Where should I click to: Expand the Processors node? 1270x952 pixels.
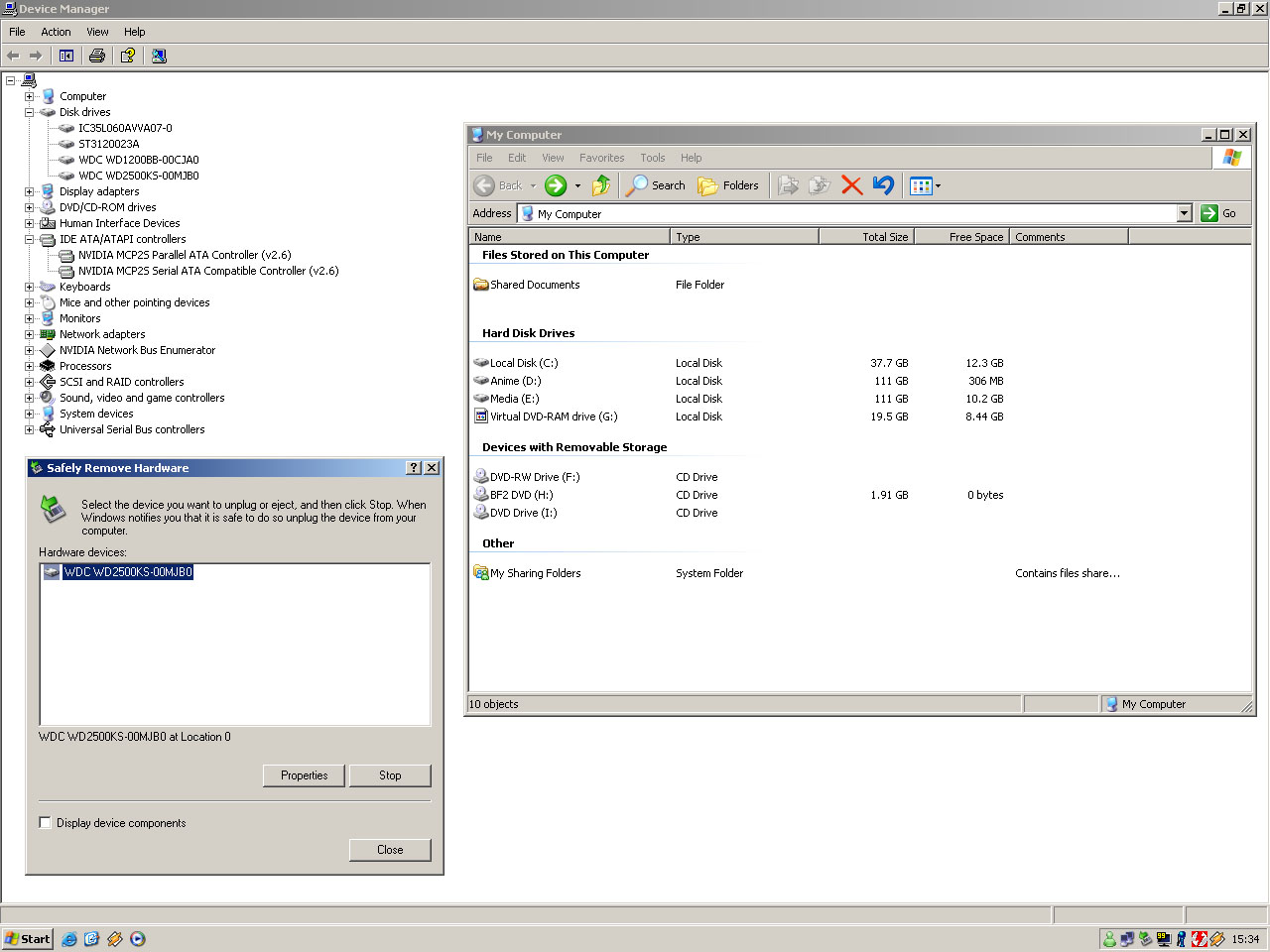[x=30, y=366]
